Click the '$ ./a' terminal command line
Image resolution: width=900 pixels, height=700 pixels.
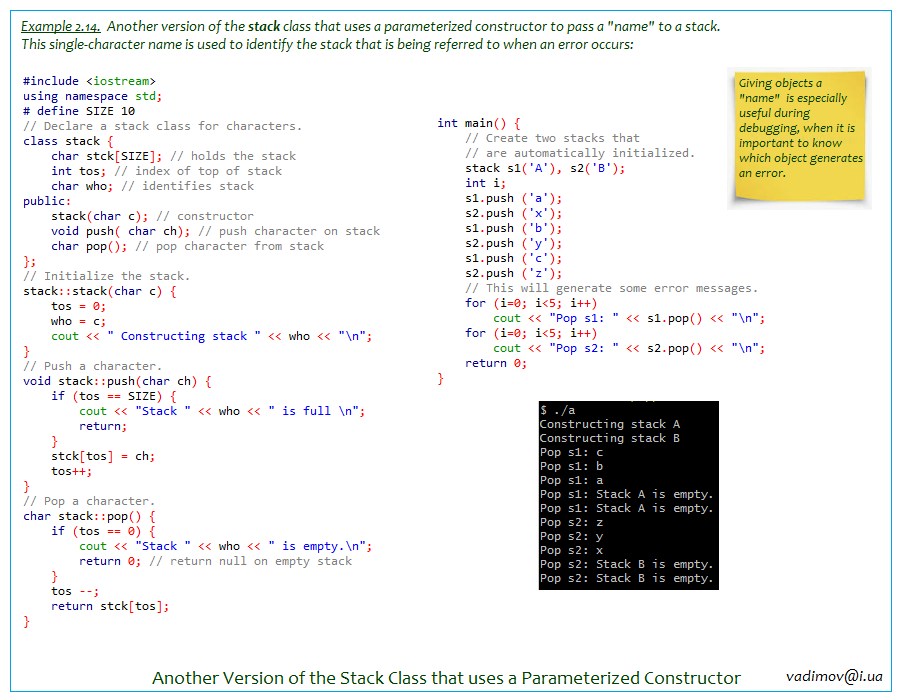coord(557,410)
